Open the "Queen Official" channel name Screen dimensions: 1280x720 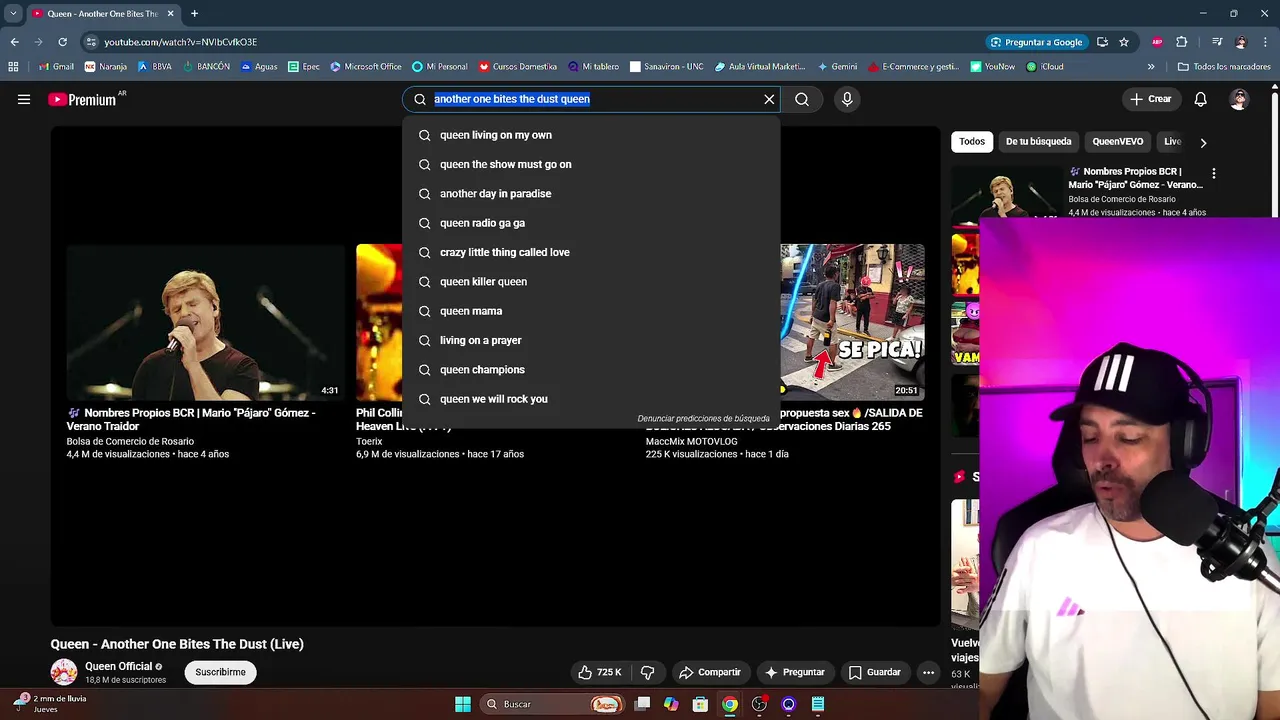coord(118,666)
